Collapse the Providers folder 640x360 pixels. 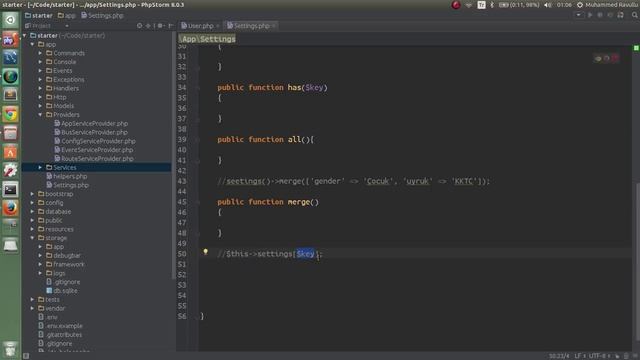tap(40, 115)
